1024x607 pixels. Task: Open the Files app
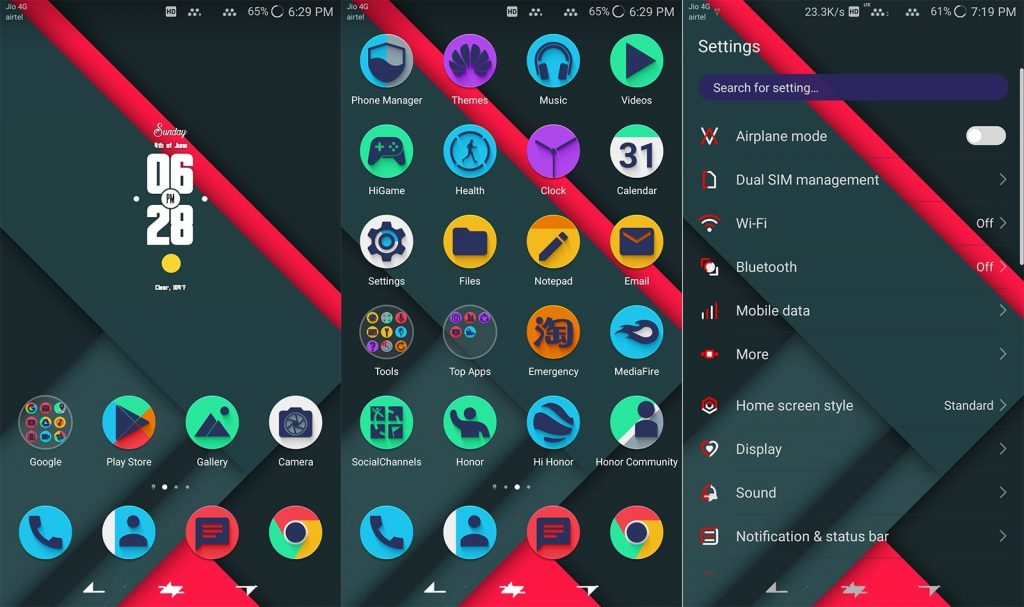pyautogui.click(x=470, y=242)
